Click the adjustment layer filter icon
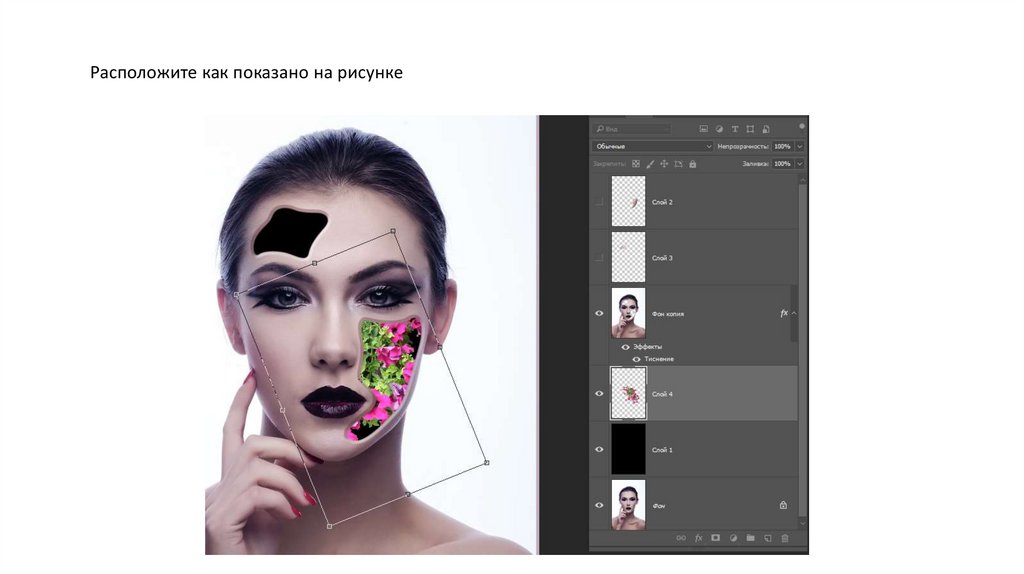The height and width of the screenshot is (574, 1024). (719, 129)
